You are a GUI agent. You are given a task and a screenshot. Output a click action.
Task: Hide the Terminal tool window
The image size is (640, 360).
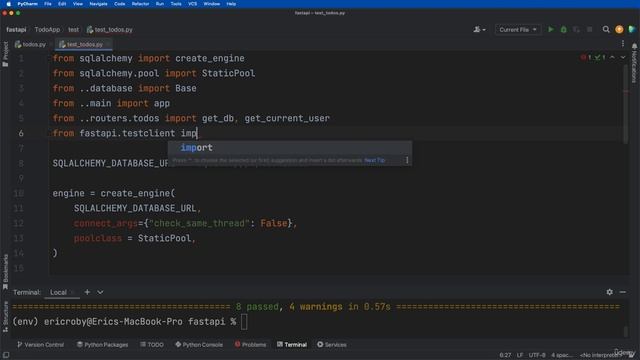623,292
